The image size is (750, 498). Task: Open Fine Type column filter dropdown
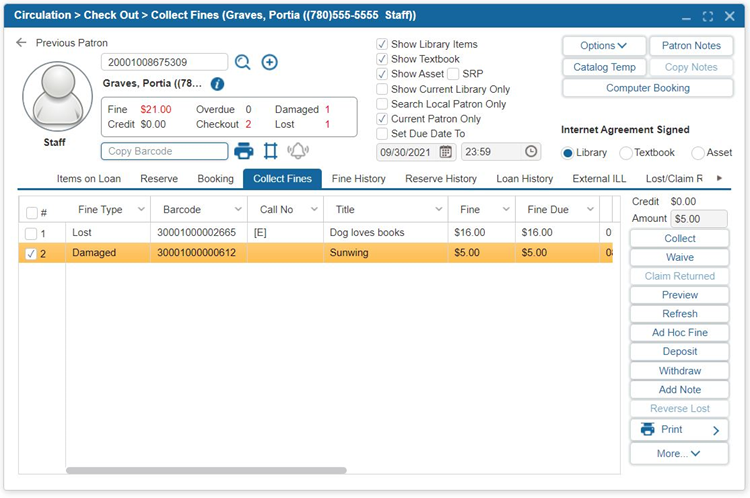140,210
